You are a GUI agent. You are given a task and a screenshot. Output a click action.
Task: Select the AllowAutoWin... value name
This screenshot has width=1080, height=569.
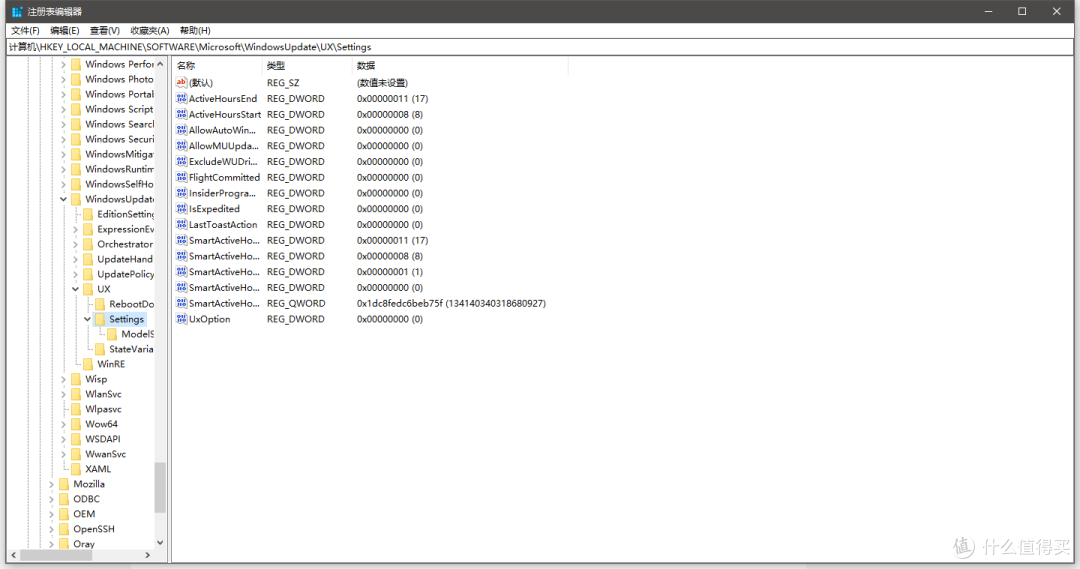point(222,130)
